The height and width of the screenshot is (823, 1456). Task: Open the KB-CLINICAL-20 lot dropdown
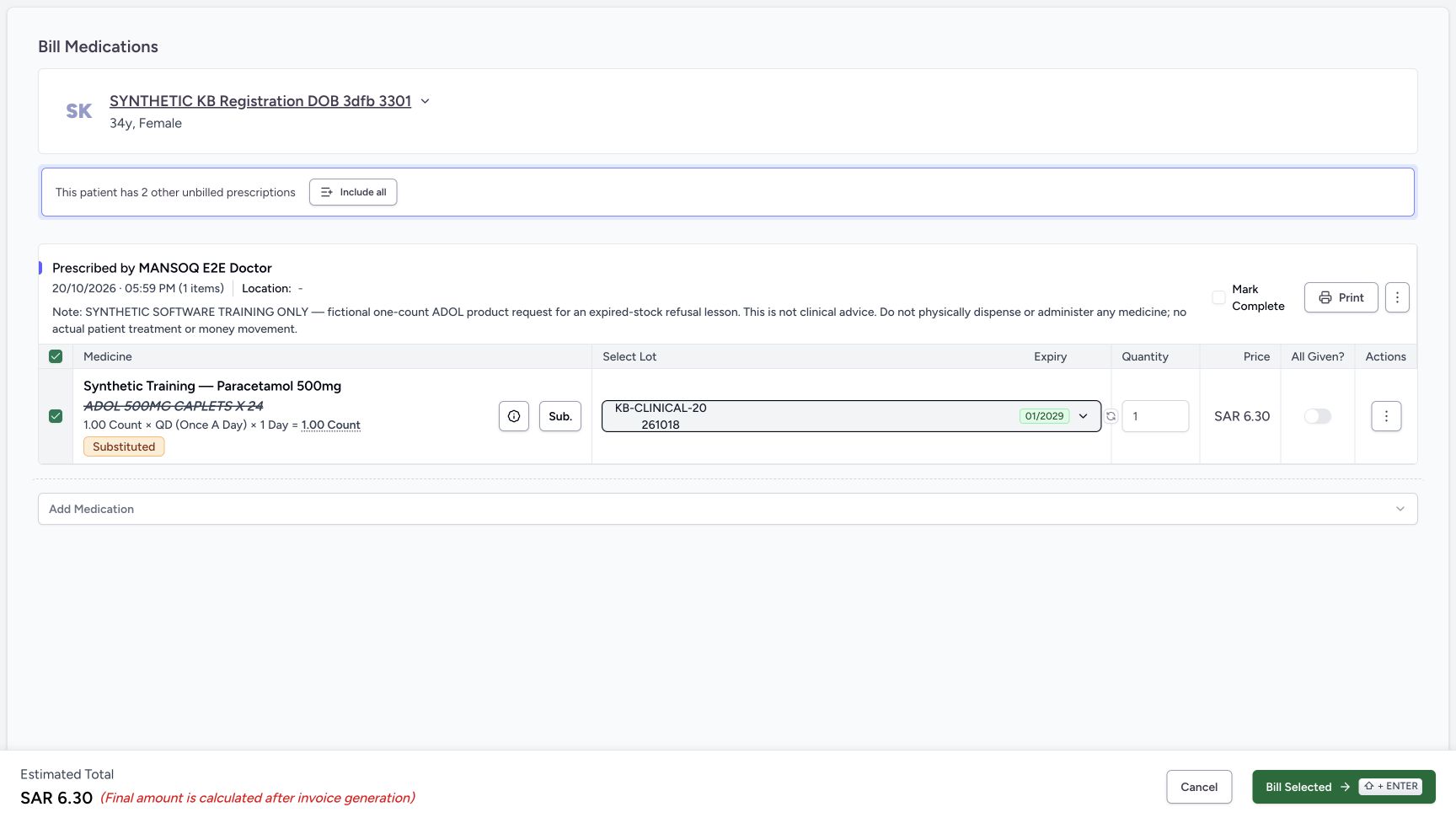(x=851, y=416)
